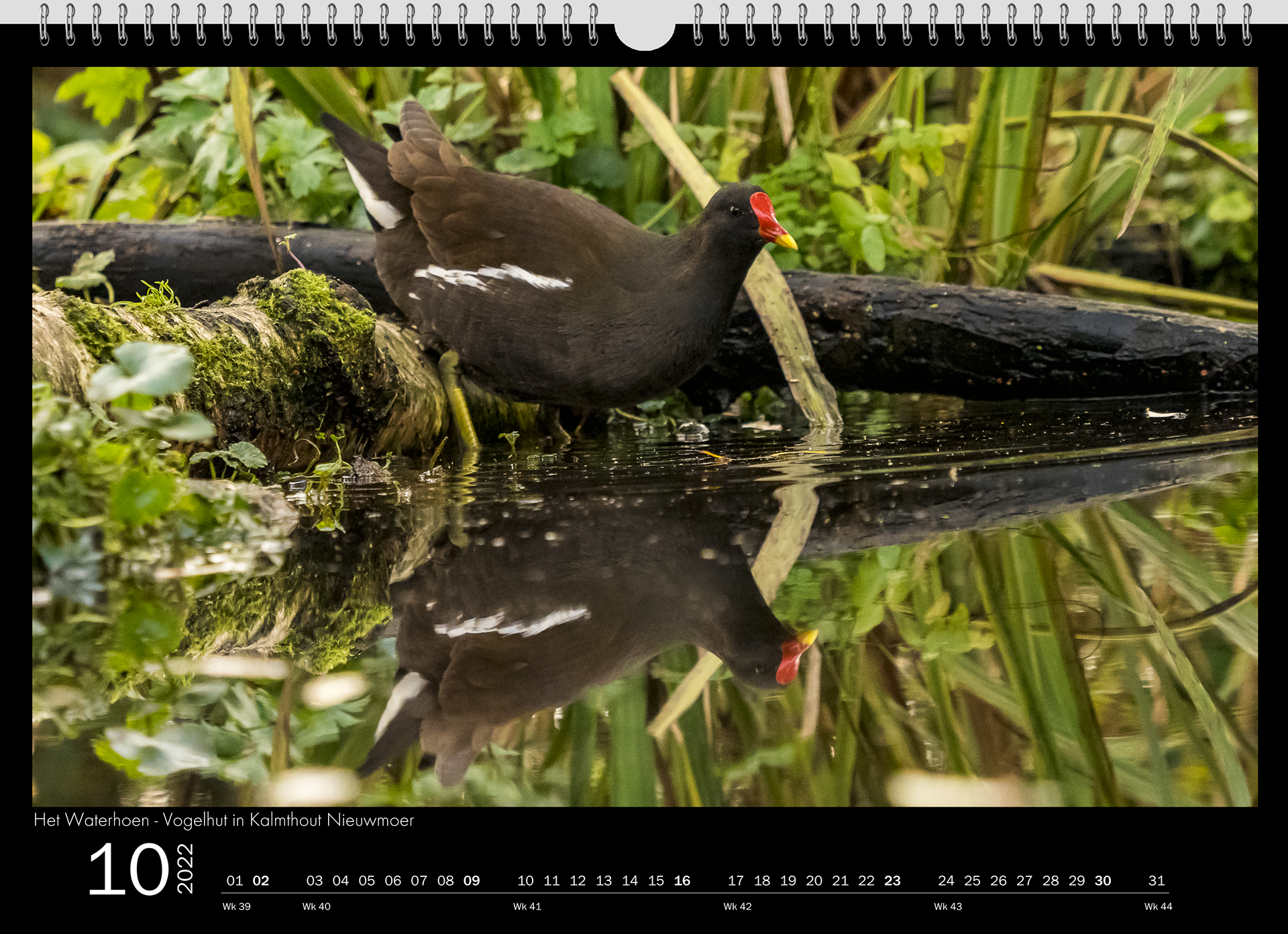The width and height of the screenshot is (1288, 934).
Task: Select date 29
Action: 1077,880
